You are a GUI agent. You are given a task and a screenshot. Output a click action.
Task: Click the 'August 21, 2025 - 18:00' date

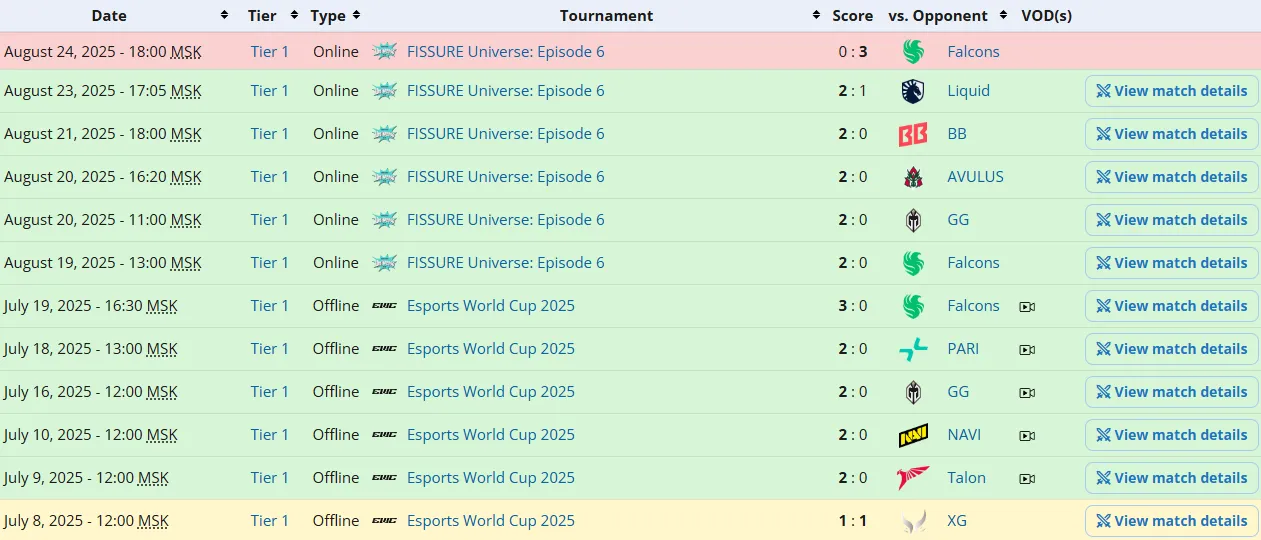point(85,134)
